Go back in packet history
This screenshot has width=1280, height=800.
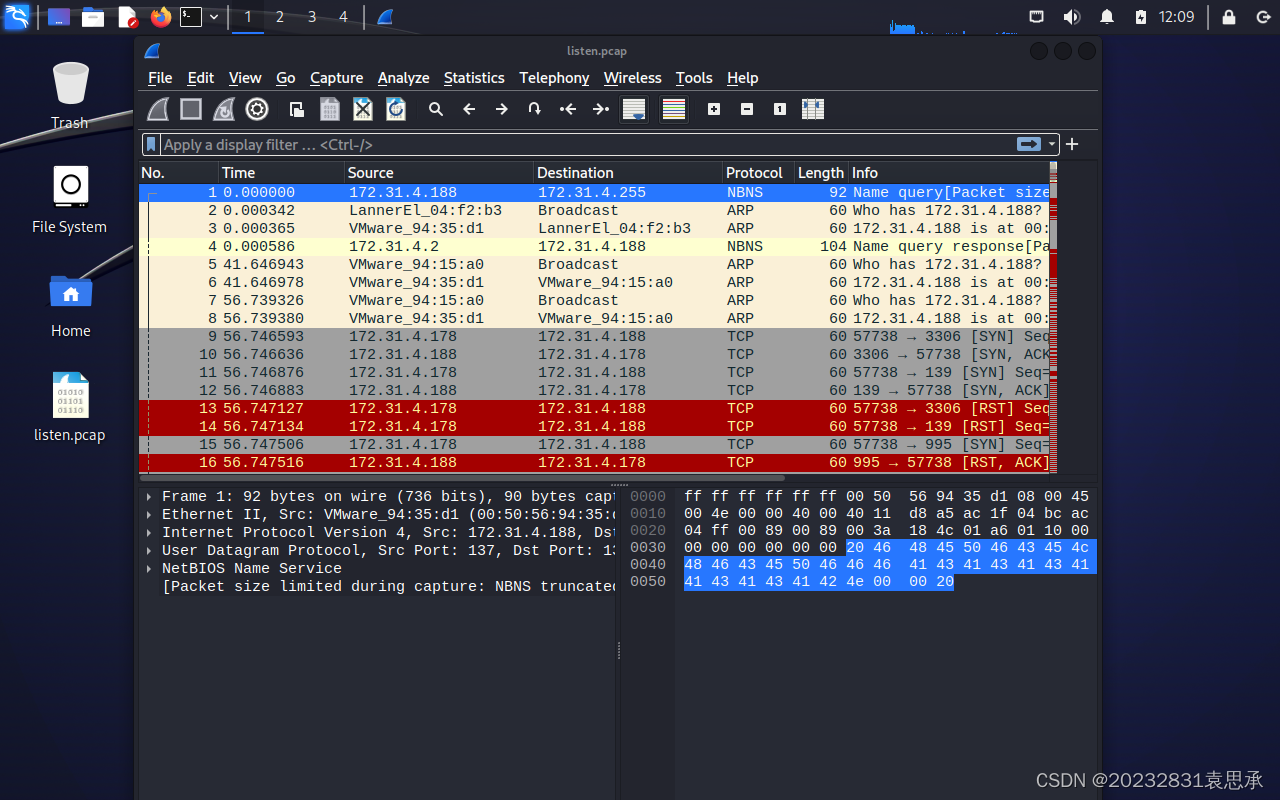click(x=469, y=109)
